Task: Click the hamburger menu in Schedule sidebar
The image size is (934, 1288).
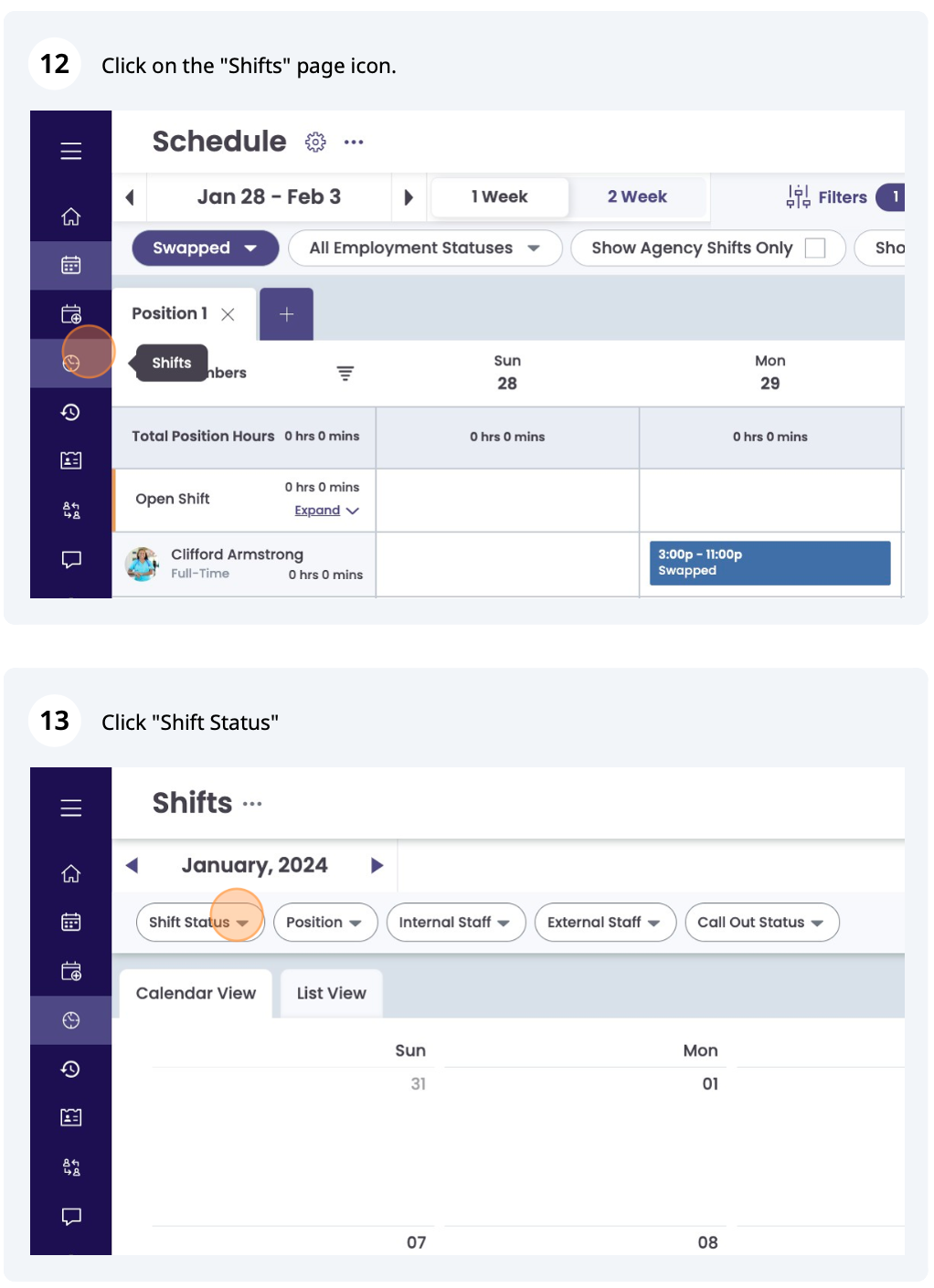Action: [x=71, y=151]
